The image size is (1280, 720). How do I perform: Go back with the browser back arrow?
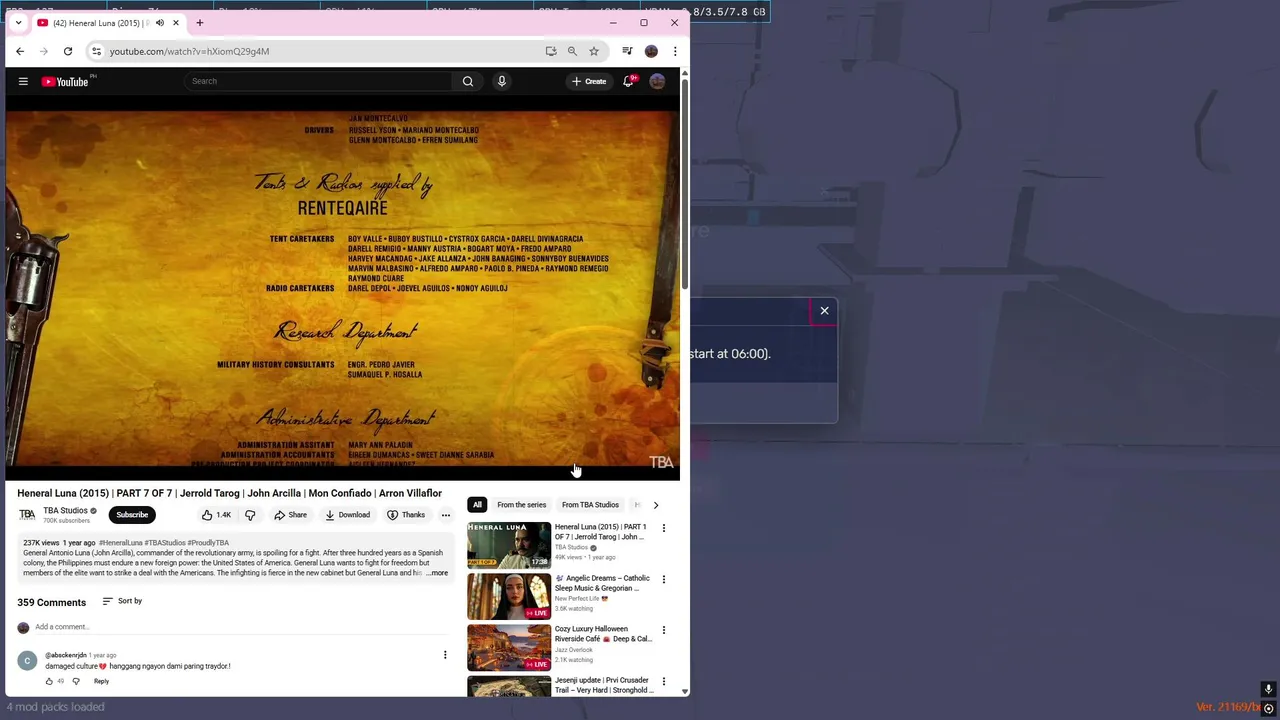tap(20, 51)
